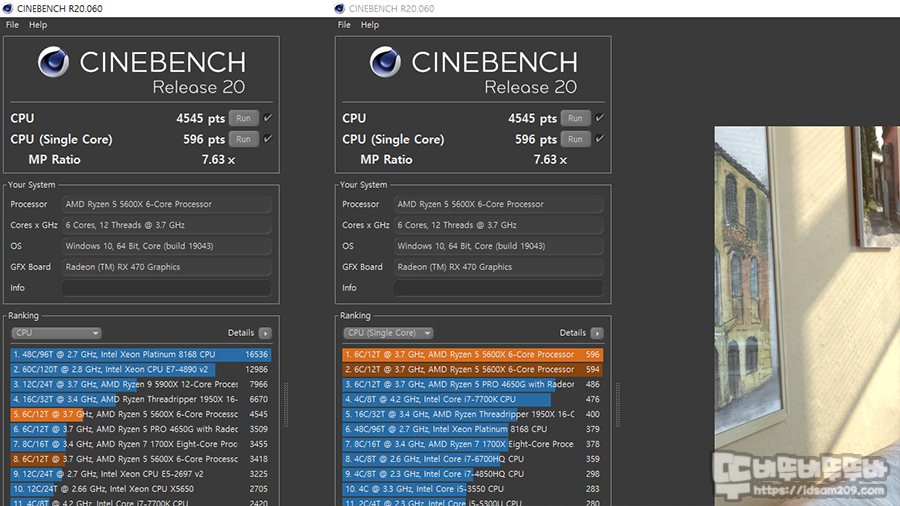Screen dimensions: 900x506
Task: Select single core row Core i7-6700HQ score 359
Action: (472, 459)
